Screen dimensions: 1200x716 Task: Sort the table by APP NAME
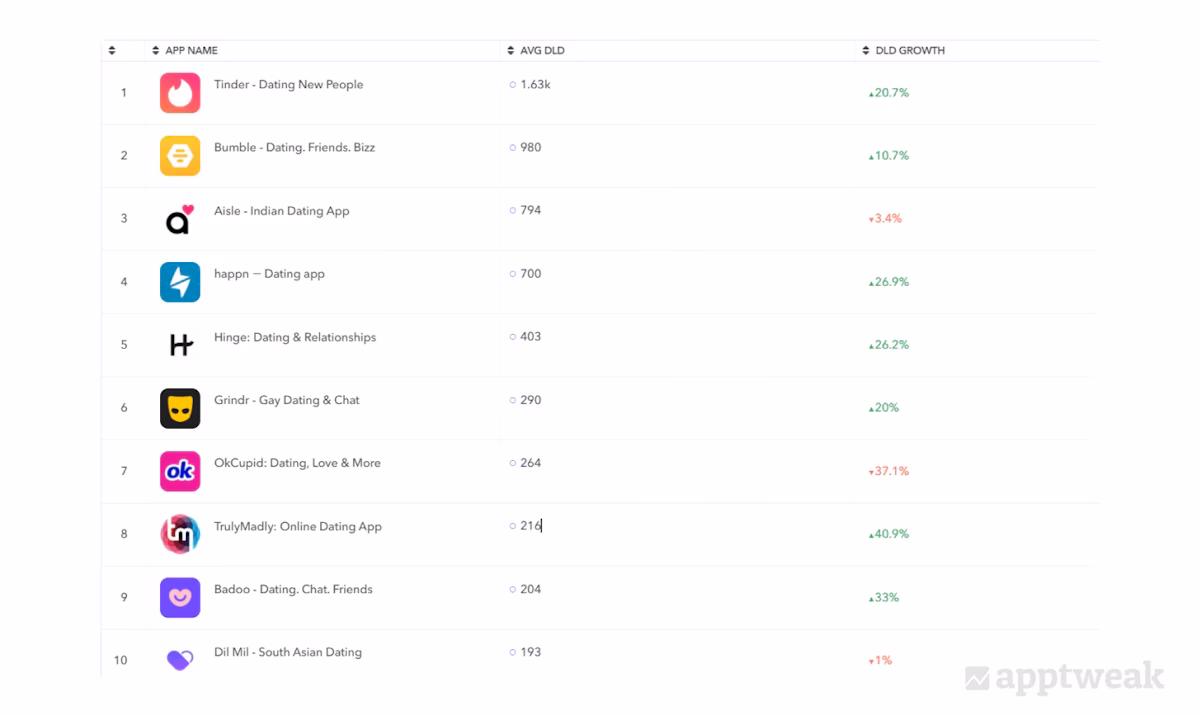click(x=185, y=50)
